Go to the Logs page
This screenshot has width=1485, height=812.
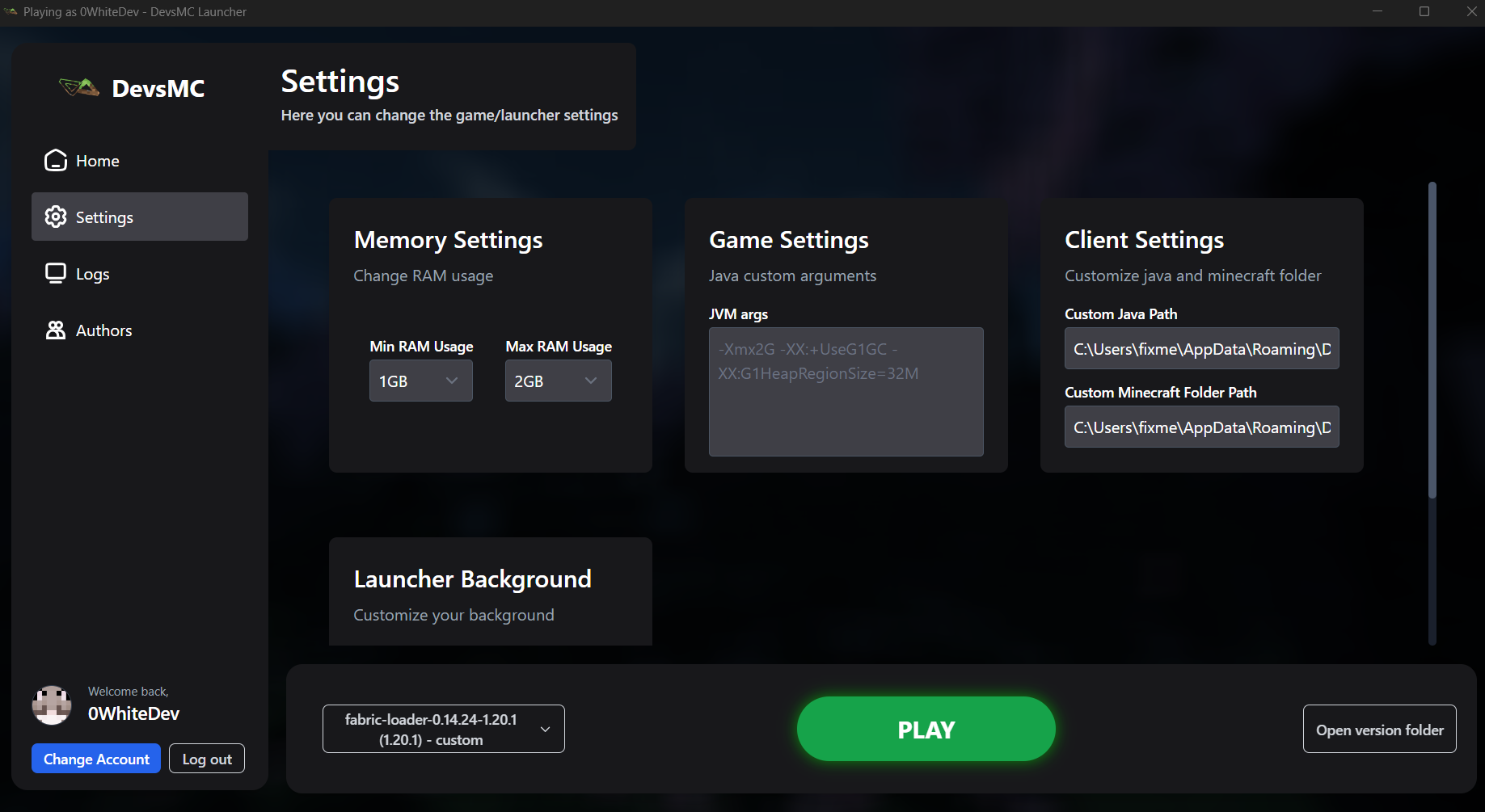tap(140, 274)
